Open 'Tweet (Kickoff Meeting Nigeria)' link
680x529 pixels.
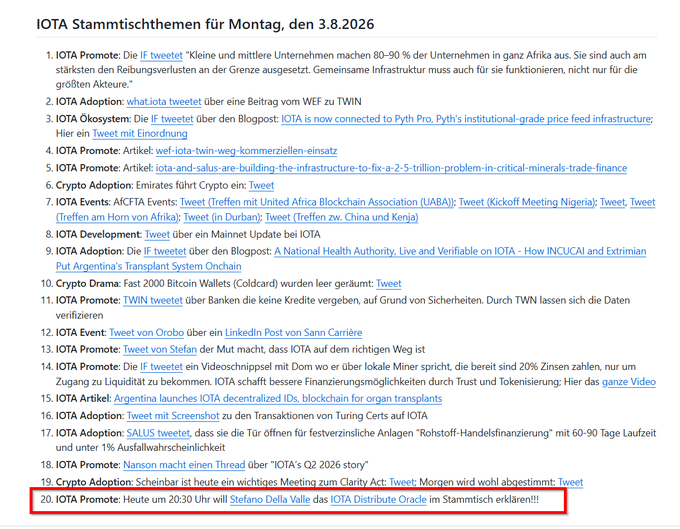[527, 202]
